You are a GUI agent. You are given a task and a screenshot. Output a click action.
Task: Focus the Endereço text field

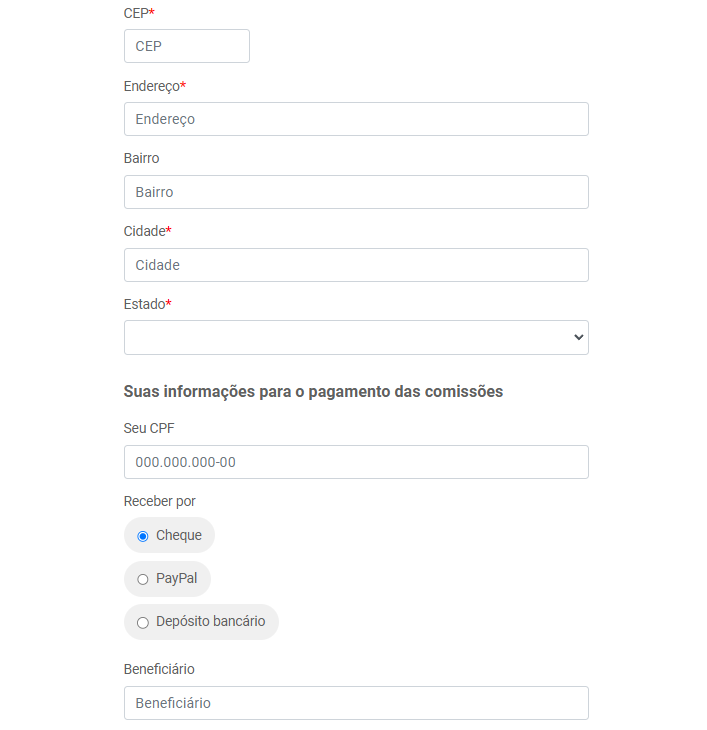tap(356, 119)
